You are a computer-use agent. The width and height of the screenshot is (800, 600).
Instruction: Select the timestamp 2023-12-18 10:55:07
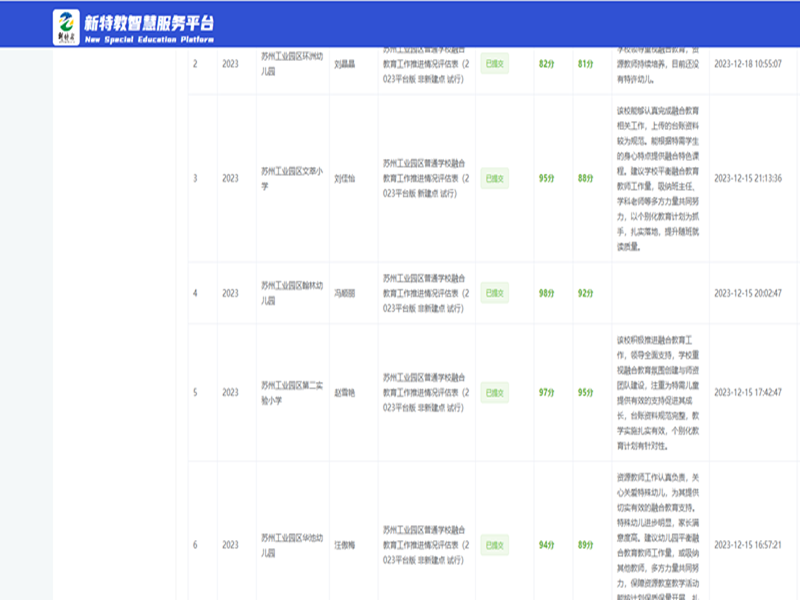tap(747, 63)
